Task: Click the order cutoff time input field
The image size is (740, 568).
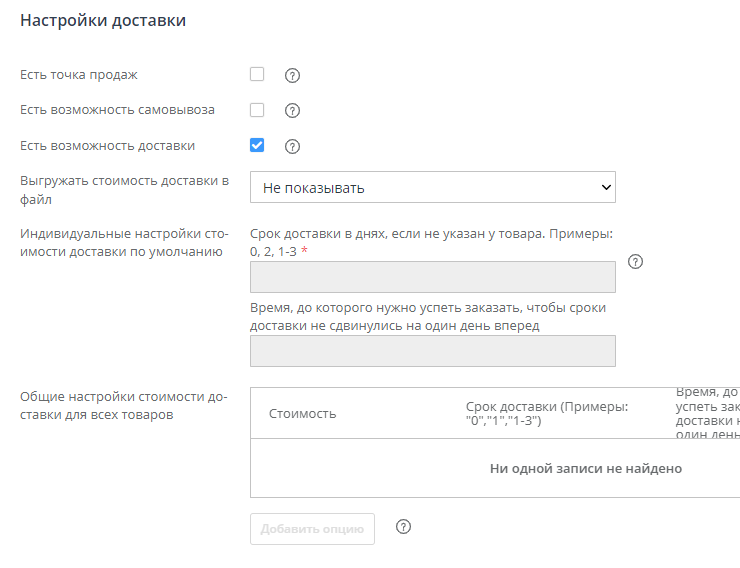Action: tap(432, 351)
